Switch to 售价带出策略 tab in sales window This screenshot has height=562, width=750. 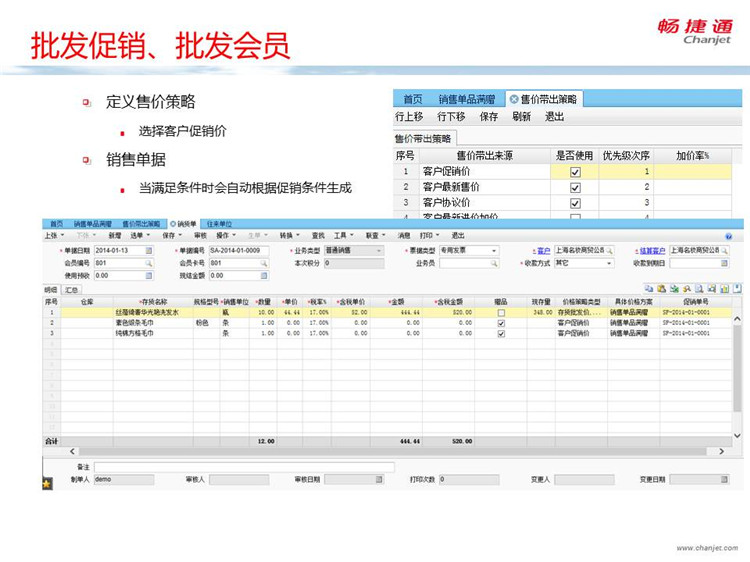tap(141, 224)
